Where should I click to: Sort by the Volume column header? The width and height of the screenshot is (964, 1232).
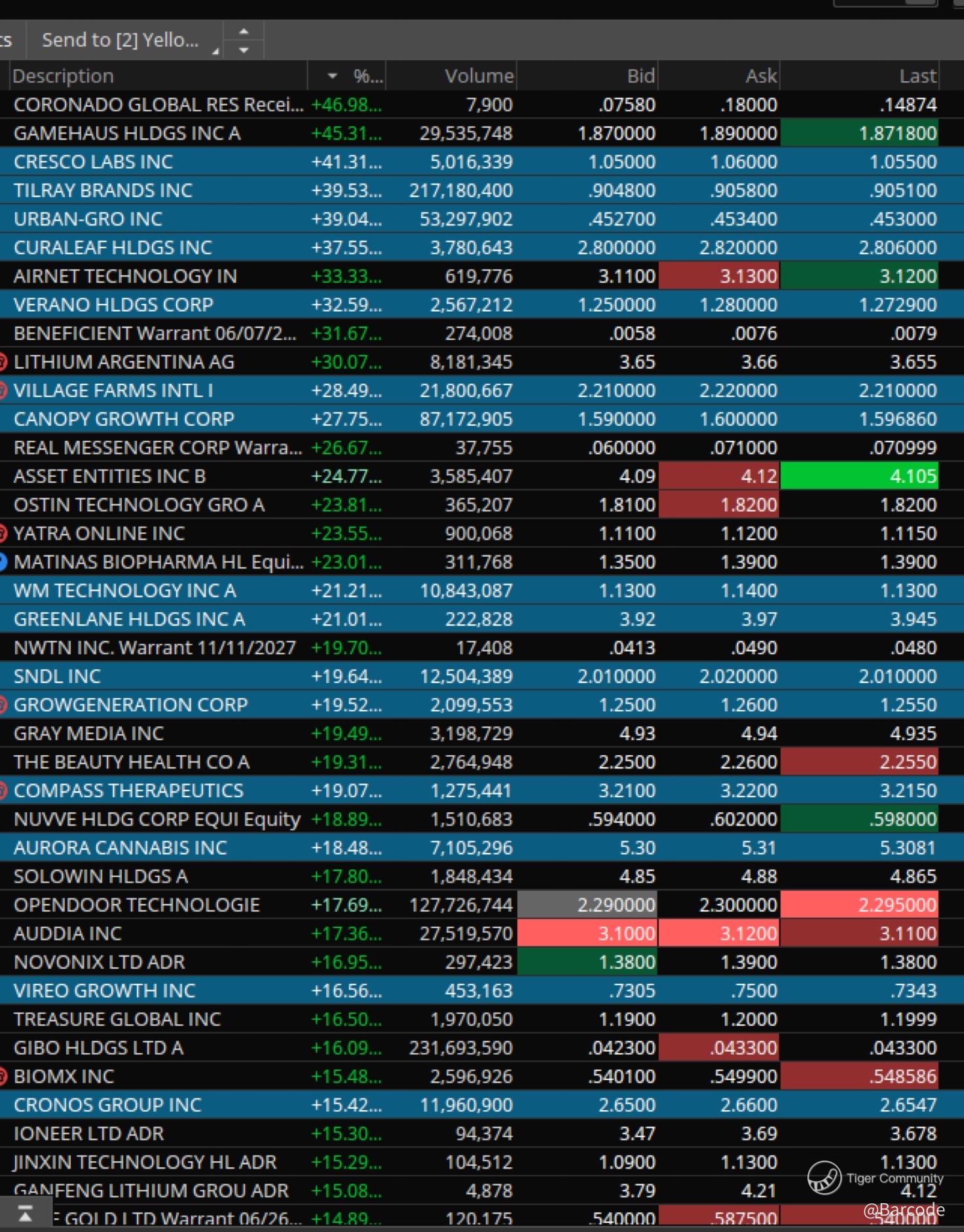pos(479,76)
